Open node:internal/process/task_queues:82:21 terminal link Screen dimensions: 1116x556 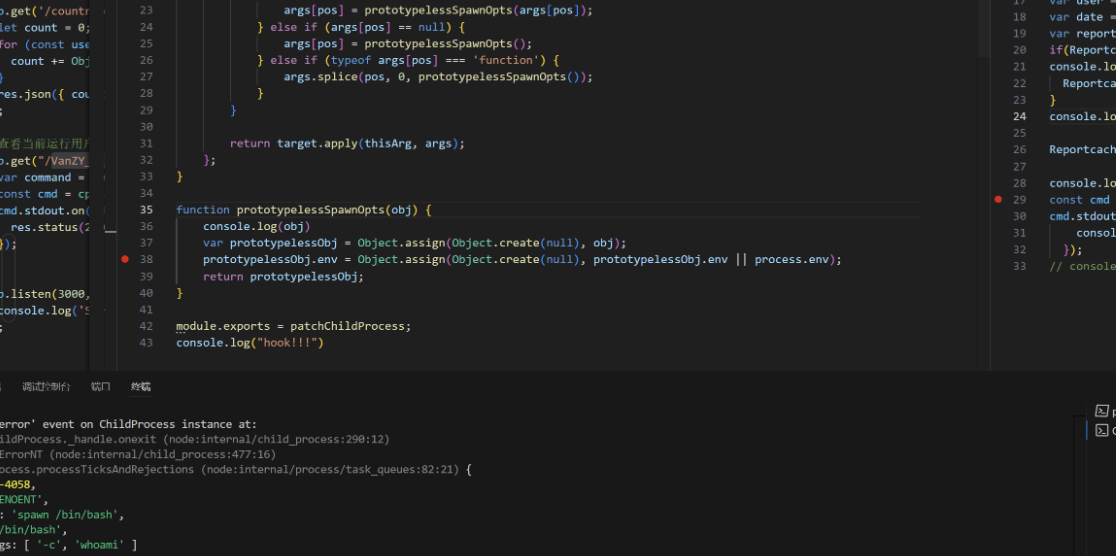point(332,469)
